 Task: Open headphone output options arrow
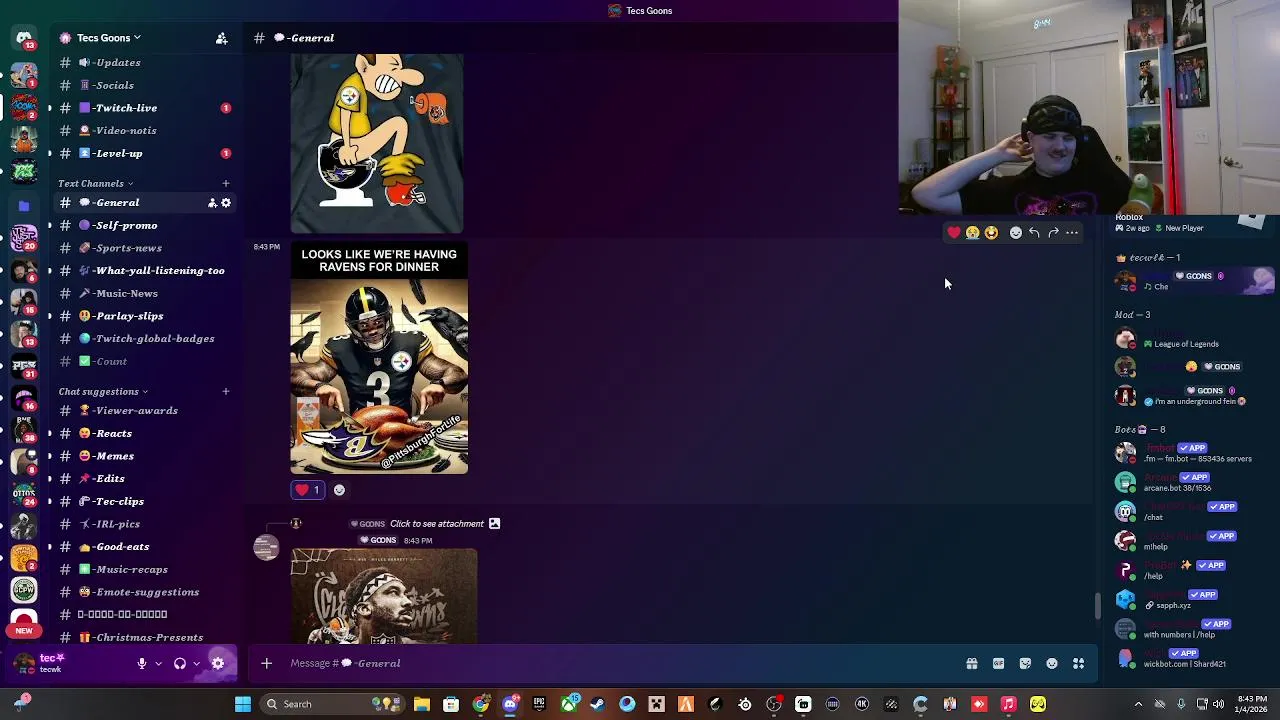[196, 663]
